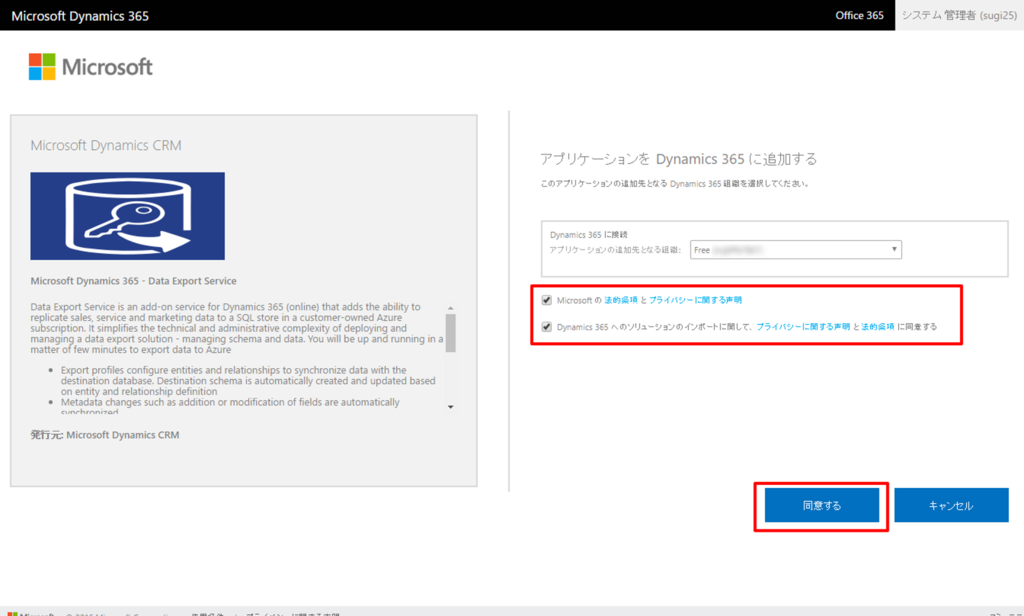Screen dimensions: 1024x616
Task: Click the 同意する button
Action: pos(822,506)
